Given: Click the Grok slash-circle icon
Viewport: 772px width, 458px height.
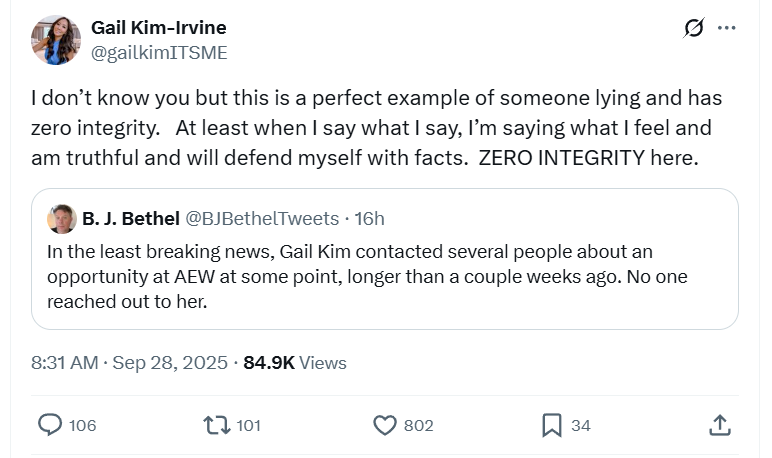Looking at the screenshot, I should pyautogui.click(x=693, y=28).
